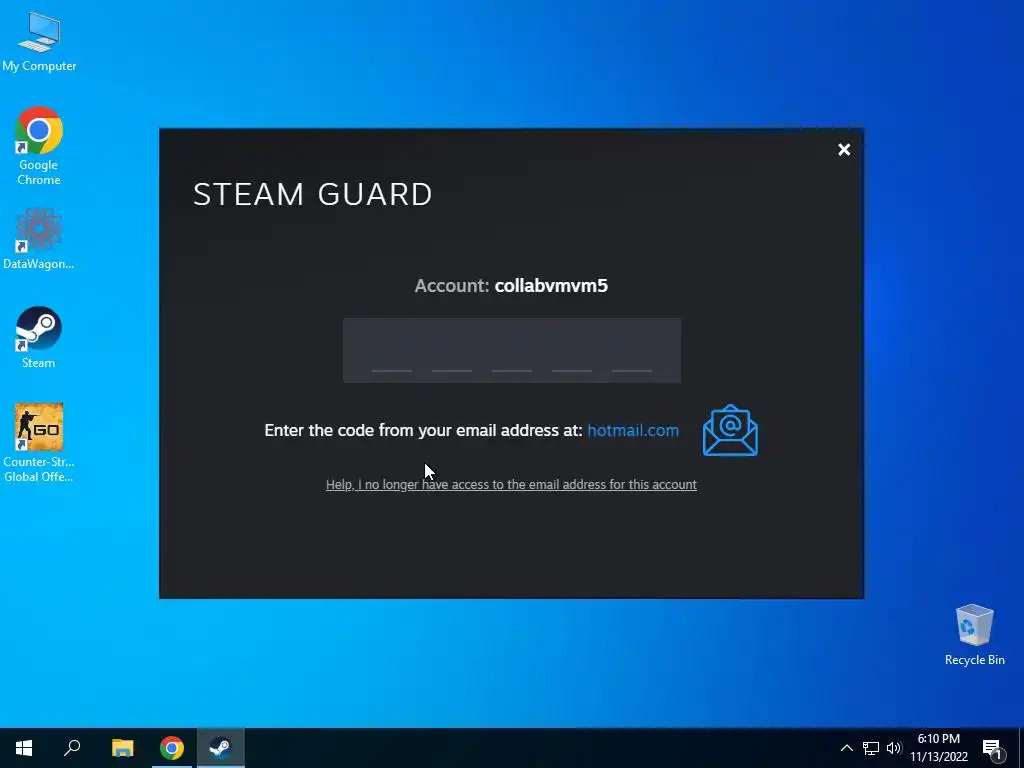This screenshot has height=768, width=1024.
Task: Open the notification center icon
Action: (x=992, y=749)
